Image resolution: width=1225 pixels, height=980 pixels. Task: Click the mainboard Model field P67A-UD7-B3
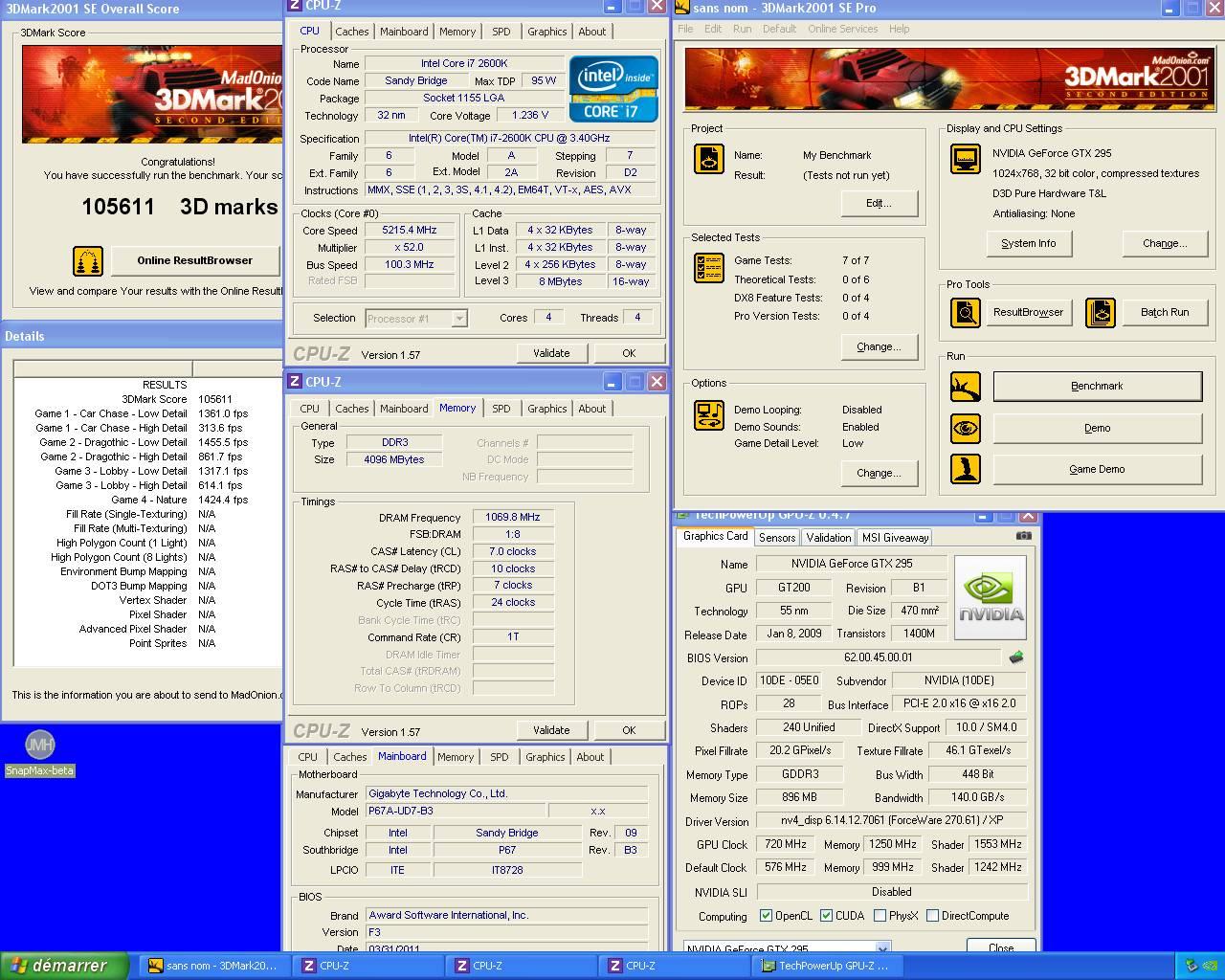(456, 811)
